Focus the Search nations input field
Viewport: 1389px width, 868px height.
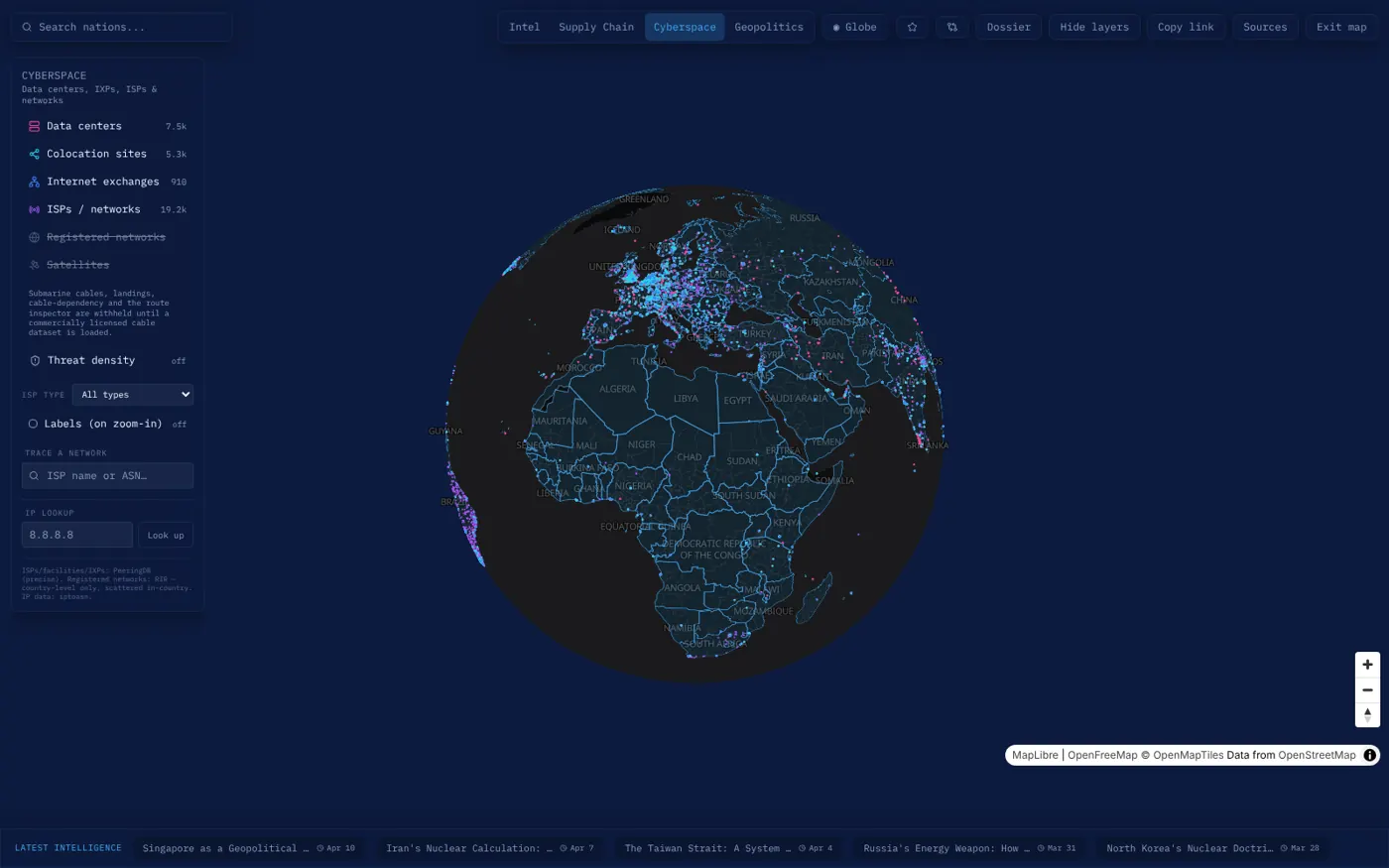(122, 27)
